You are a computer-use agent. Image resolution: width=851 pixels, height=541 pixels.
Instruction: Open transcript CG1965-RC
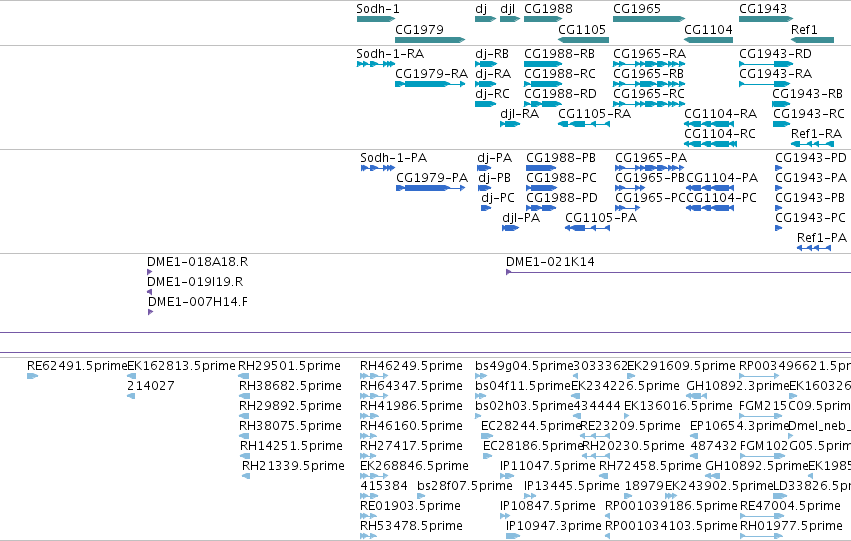649,104
